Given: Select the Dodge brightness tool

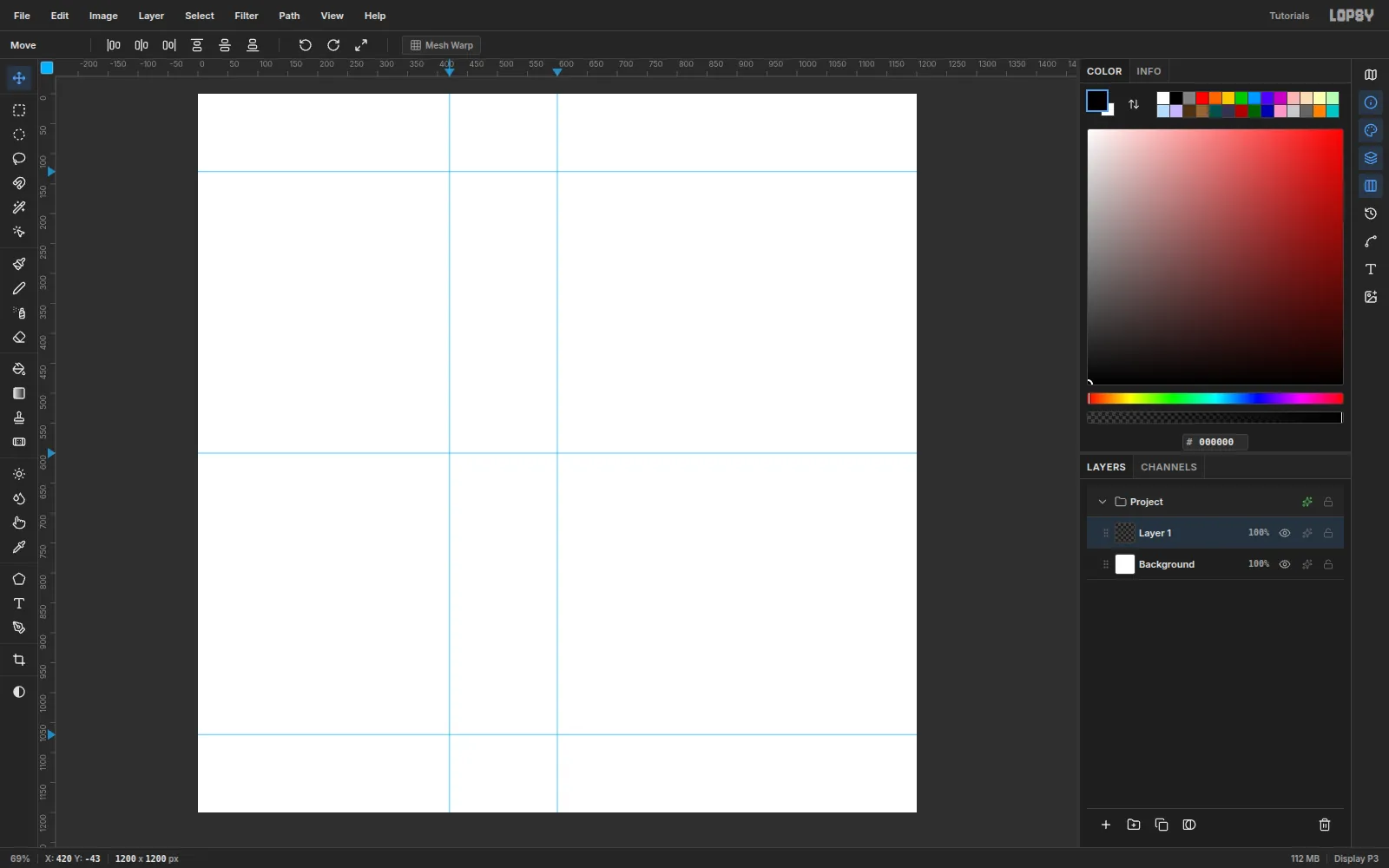Looking at the screenshot, I should point(18,474).
